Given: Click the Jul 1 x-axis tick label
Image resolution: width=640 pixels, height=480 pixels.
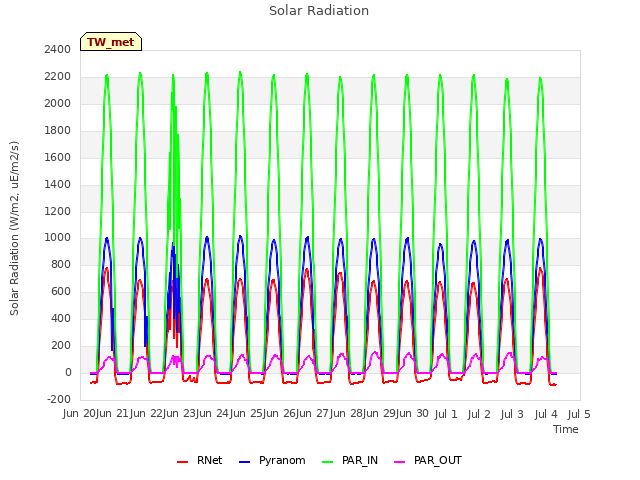Looking at the screenshot, I should [x=446, y=413].
